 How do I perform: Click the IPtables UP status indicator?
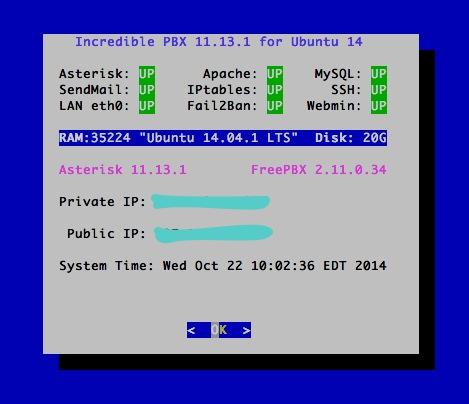click(x=275, y=90)
